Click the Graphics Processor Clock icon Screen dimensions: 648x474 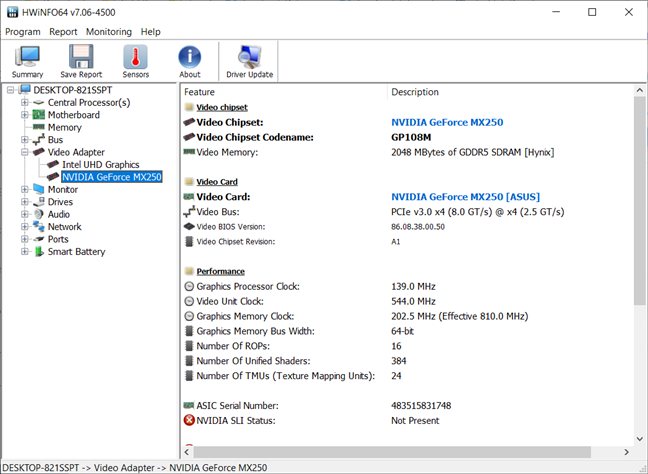[x=189, y=286]
